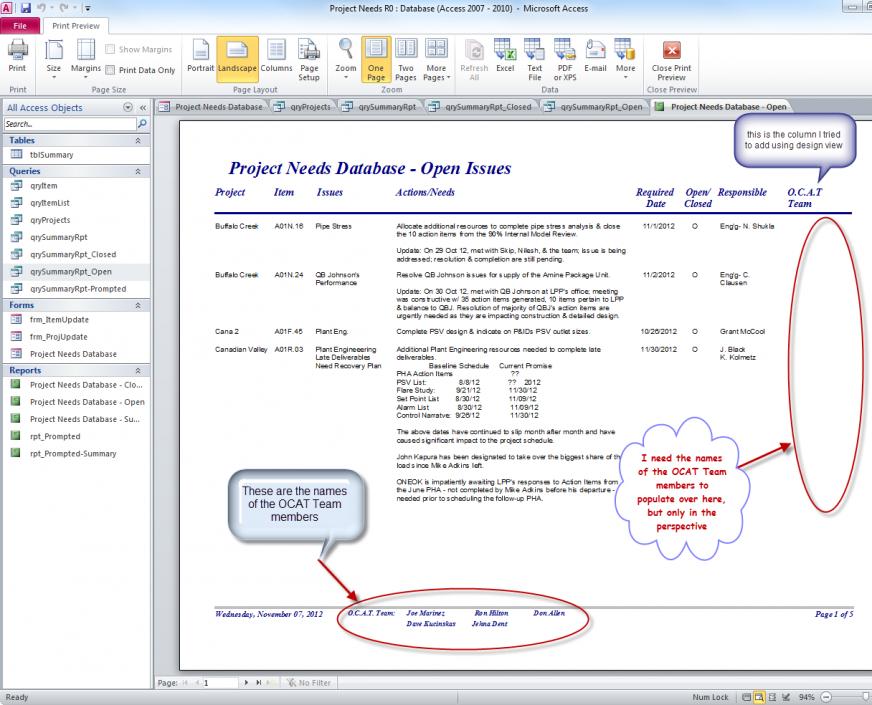Open Columns layout settings
This screenshot has height=705, width=872.
click(276, 56)
